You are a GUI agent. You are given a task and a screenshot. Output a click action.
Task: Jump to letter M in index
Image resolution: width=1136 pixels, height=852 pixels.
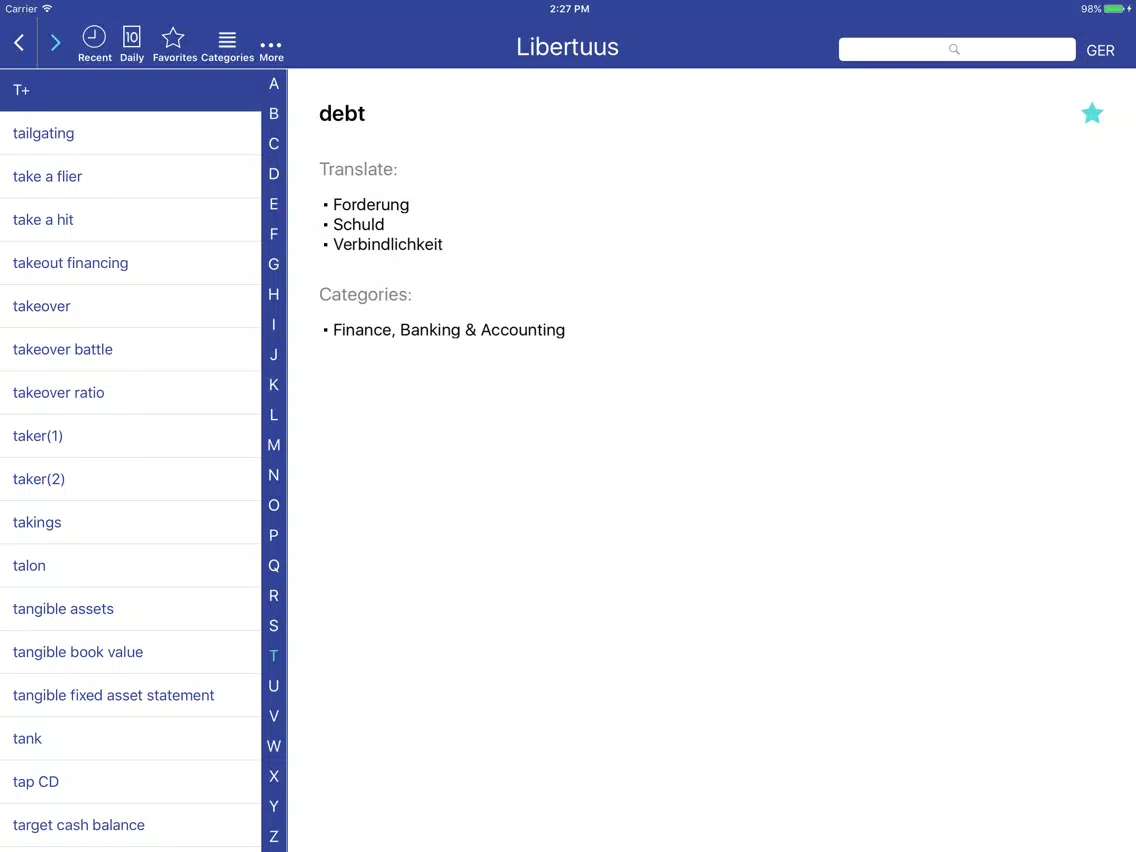[x=274, y=445]
